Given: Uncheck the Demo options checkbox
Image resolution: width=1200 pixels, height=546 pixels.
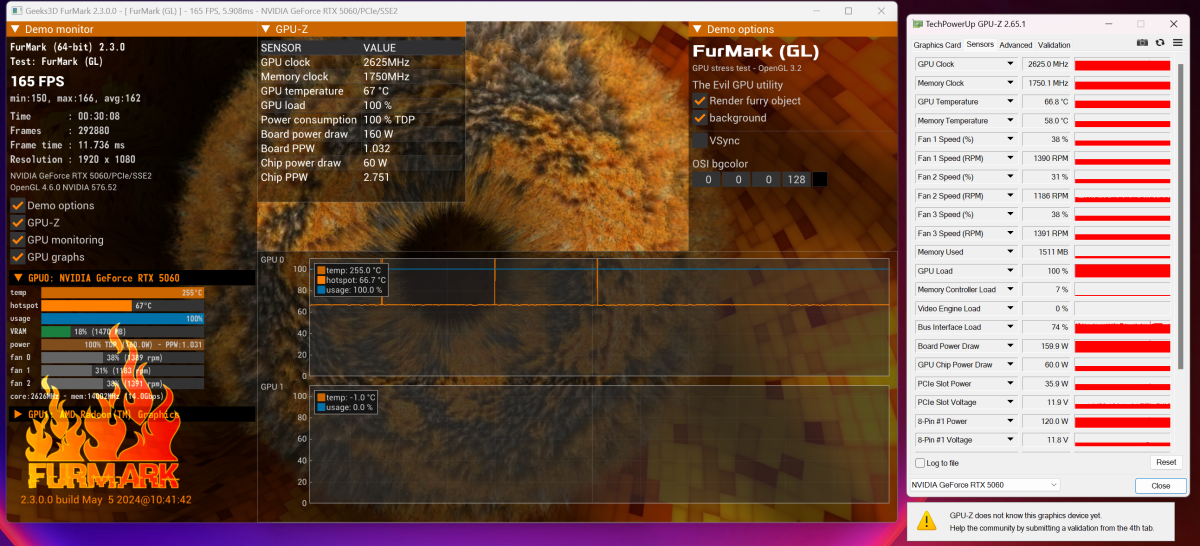Looking at the screenshot, I should point(18,205).
